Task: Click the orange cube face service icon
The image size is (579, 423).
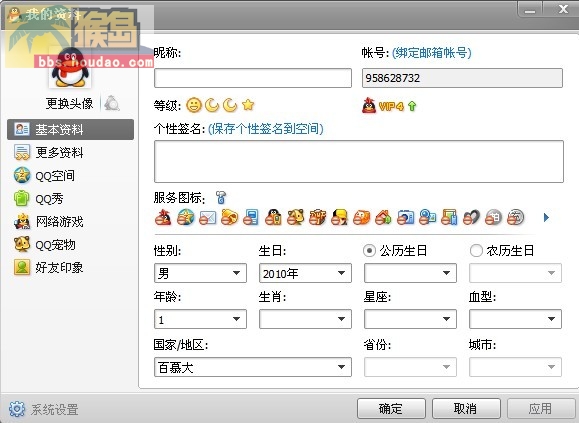Action: click(x=362, y=217)
